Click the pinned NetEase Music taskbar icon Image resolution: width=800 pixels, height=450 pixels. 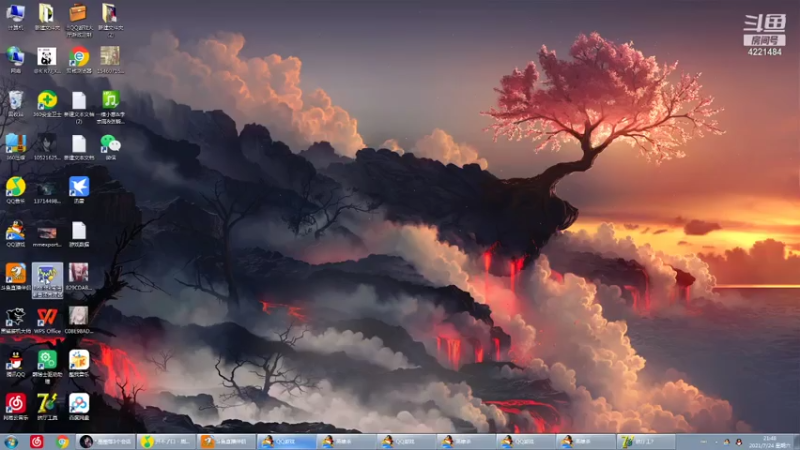[36, 442]
